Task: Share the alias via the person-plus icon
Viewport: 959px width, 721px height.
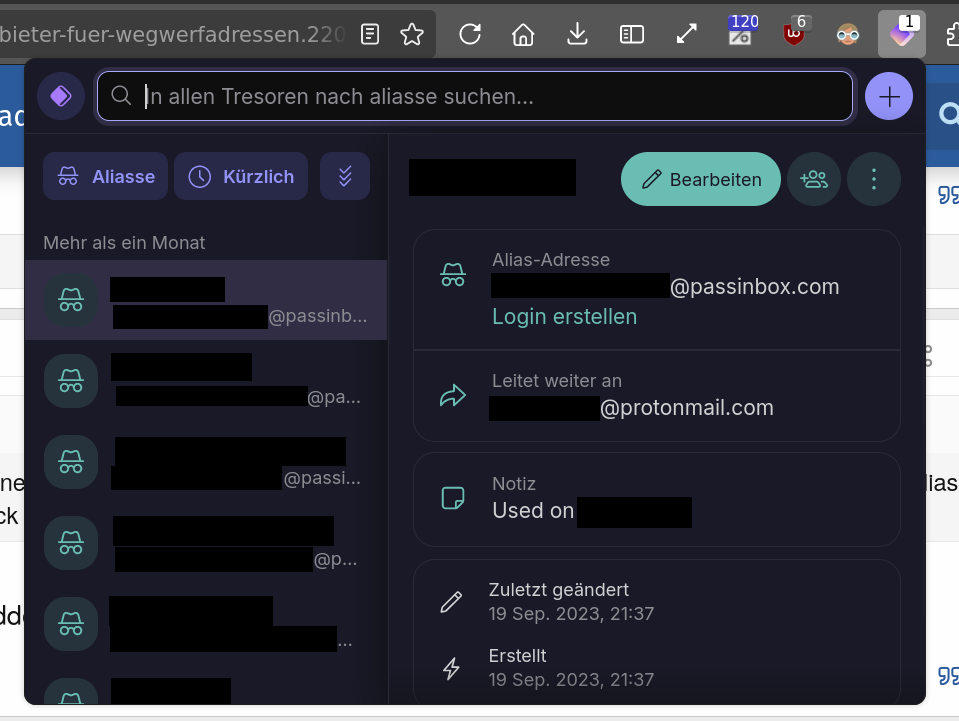Action: pos(814,179)
